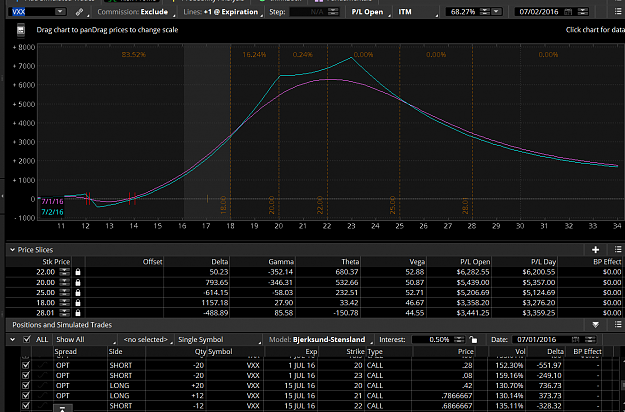Open the P/L Open mode dropdown
Image resolution: width=625 pixels, height=412 pixels.
pos(369,12)
